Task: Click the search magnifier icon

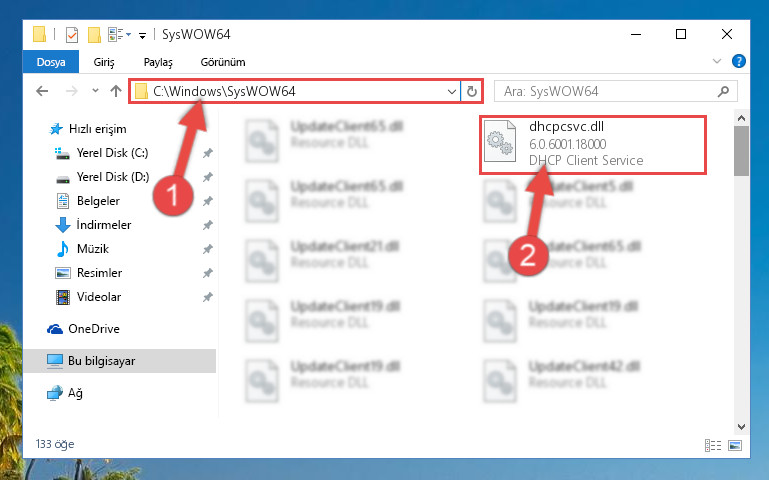Action: [x=723, y=92]
